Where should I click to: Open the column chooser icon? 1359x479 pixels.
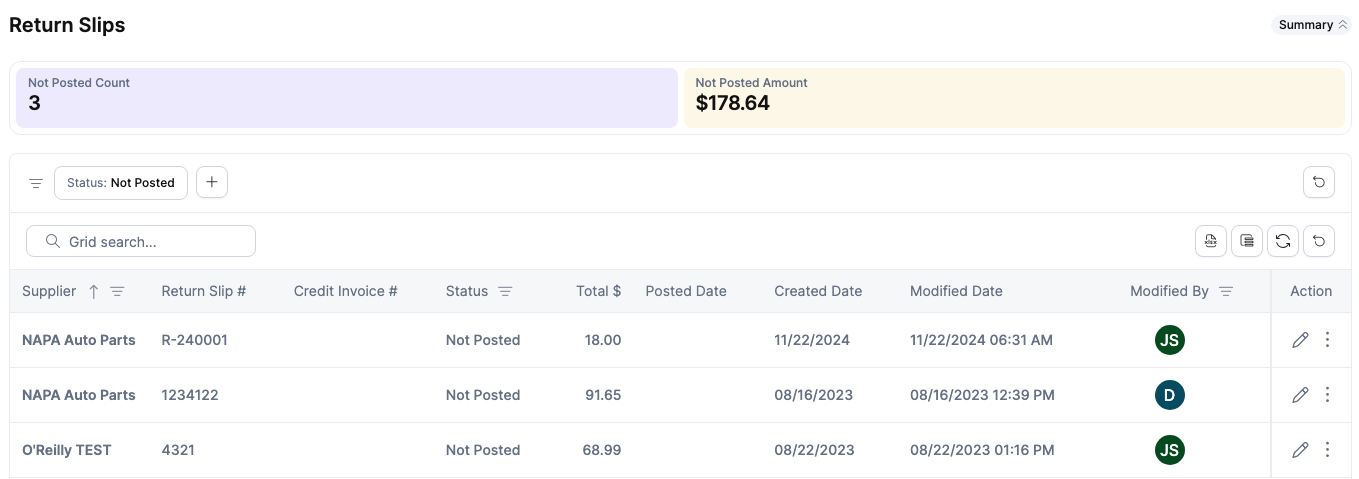click(1247, 241)
